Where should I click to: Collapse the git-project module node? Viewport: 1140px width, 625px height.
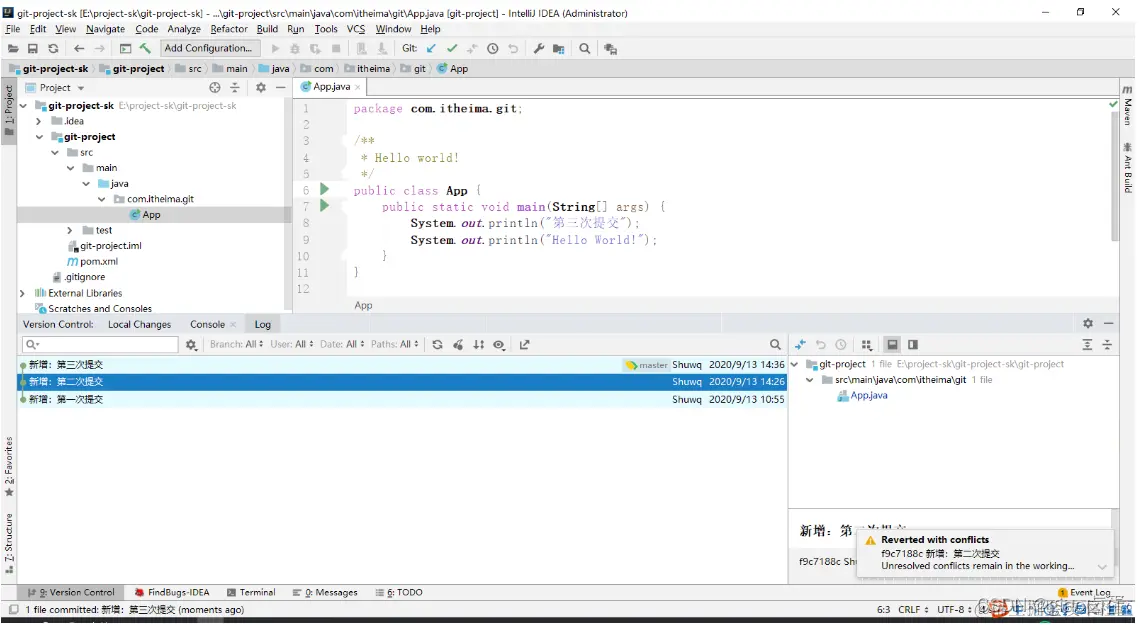pos(39,137)
